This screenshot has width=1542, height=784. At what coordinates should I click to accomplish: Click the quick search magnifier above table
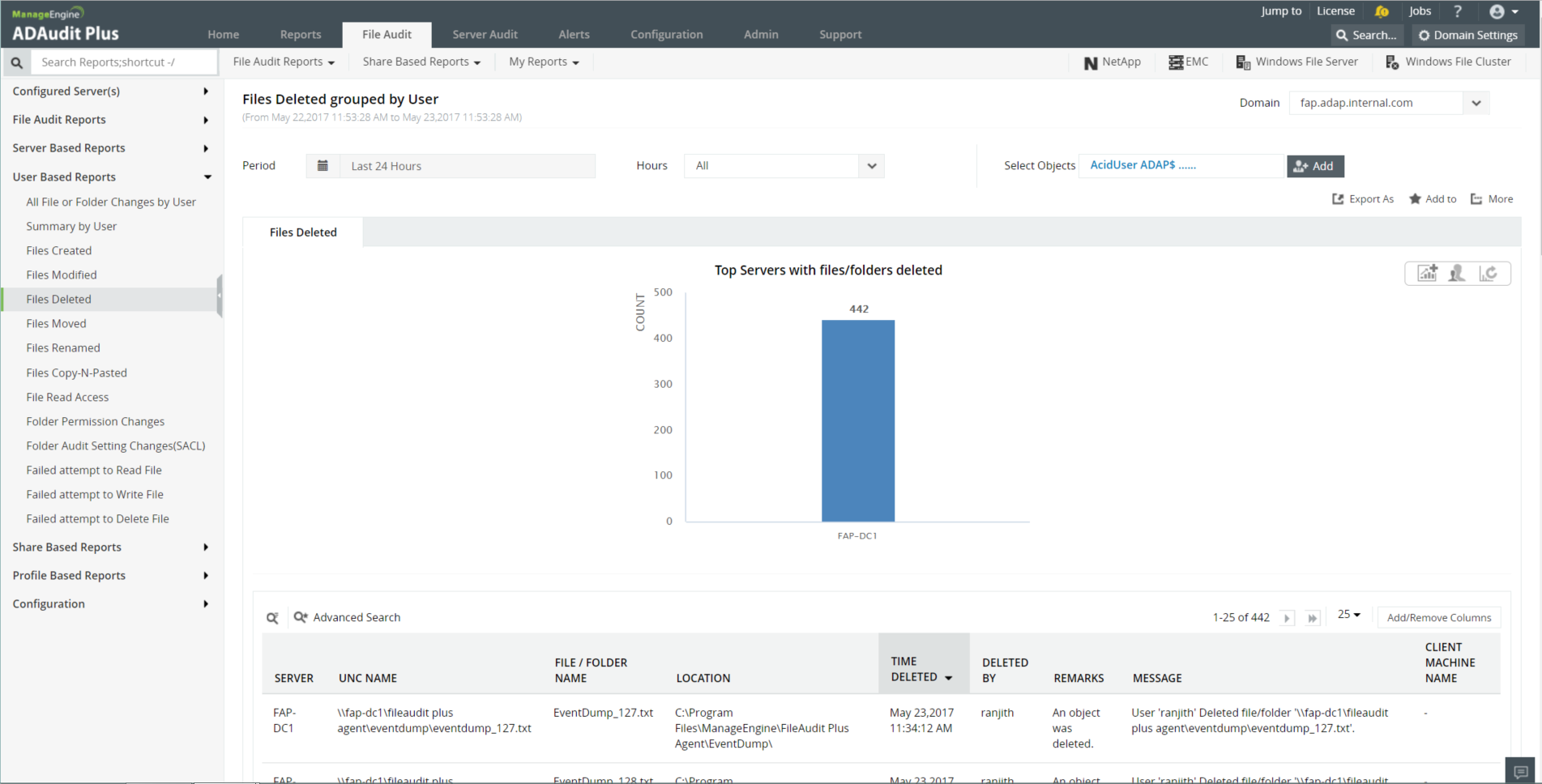click(273, 618)
